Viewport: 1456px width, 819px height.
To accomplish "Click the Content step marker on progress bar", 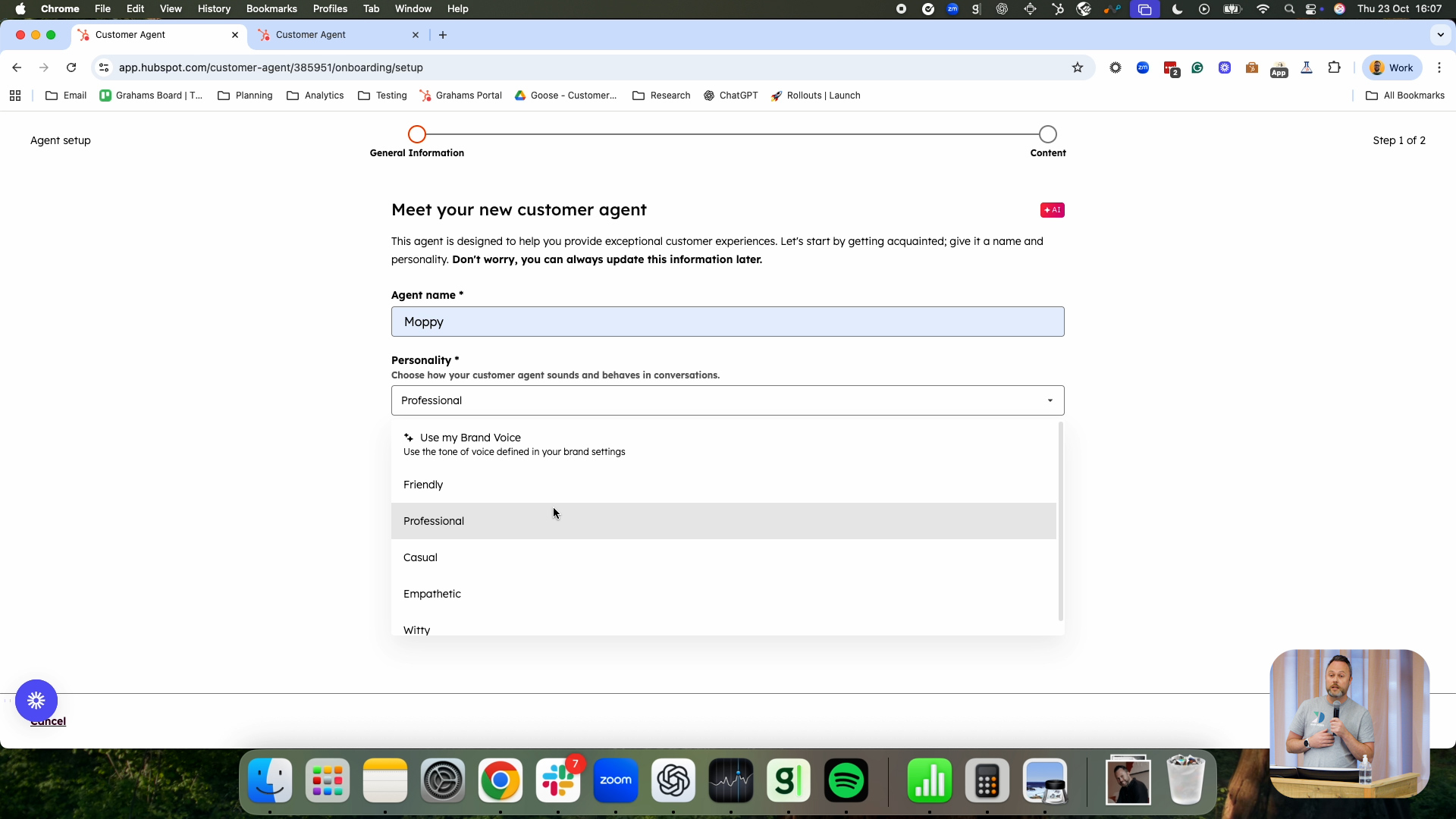I will (1047, 133).
